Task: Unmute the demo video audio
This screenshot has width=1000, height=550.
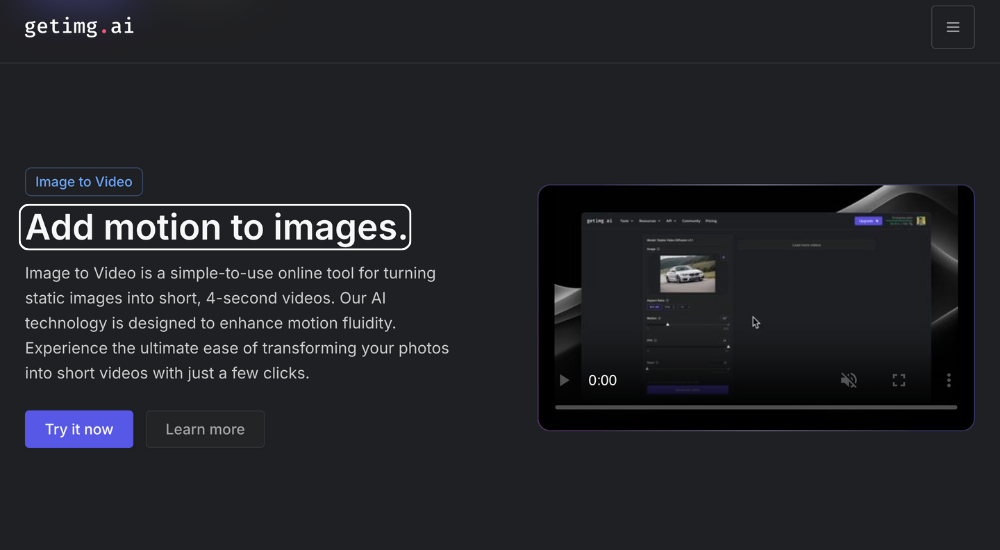Action: [x=848, y=380]
